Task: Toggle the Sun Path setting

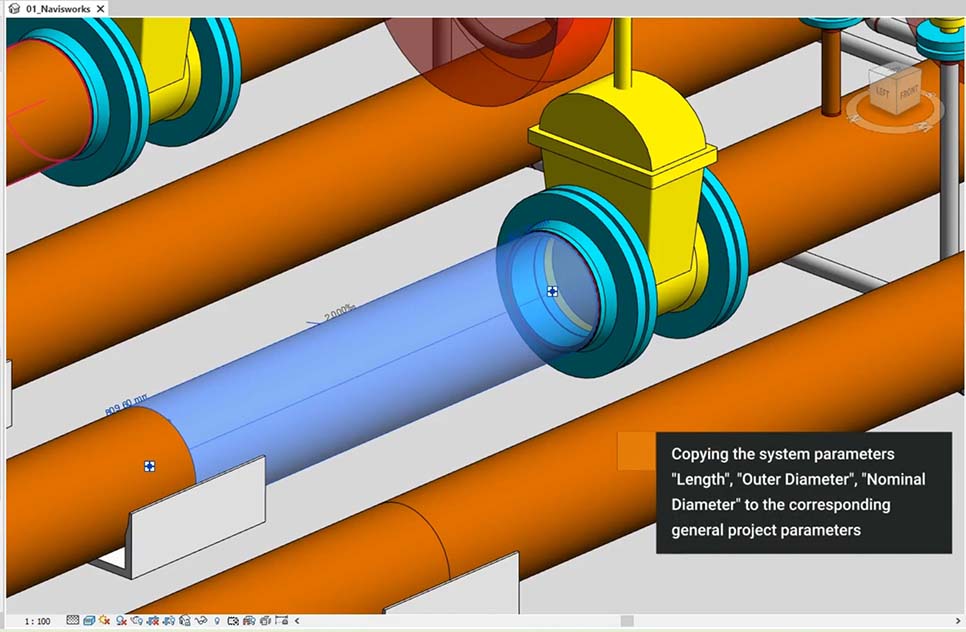Action: click(104, 621)
